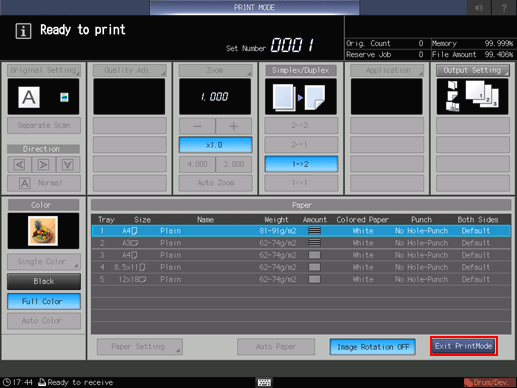Select the right-pointing direction arrow icon
Image resolution: width=517 pixels, height=388 pixels.
(44, 164)
